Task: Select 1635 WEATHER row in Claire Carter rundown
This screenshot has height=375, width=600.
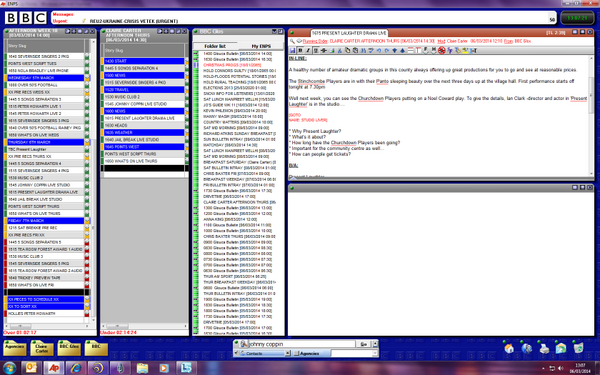Action: tap(145, 132)
